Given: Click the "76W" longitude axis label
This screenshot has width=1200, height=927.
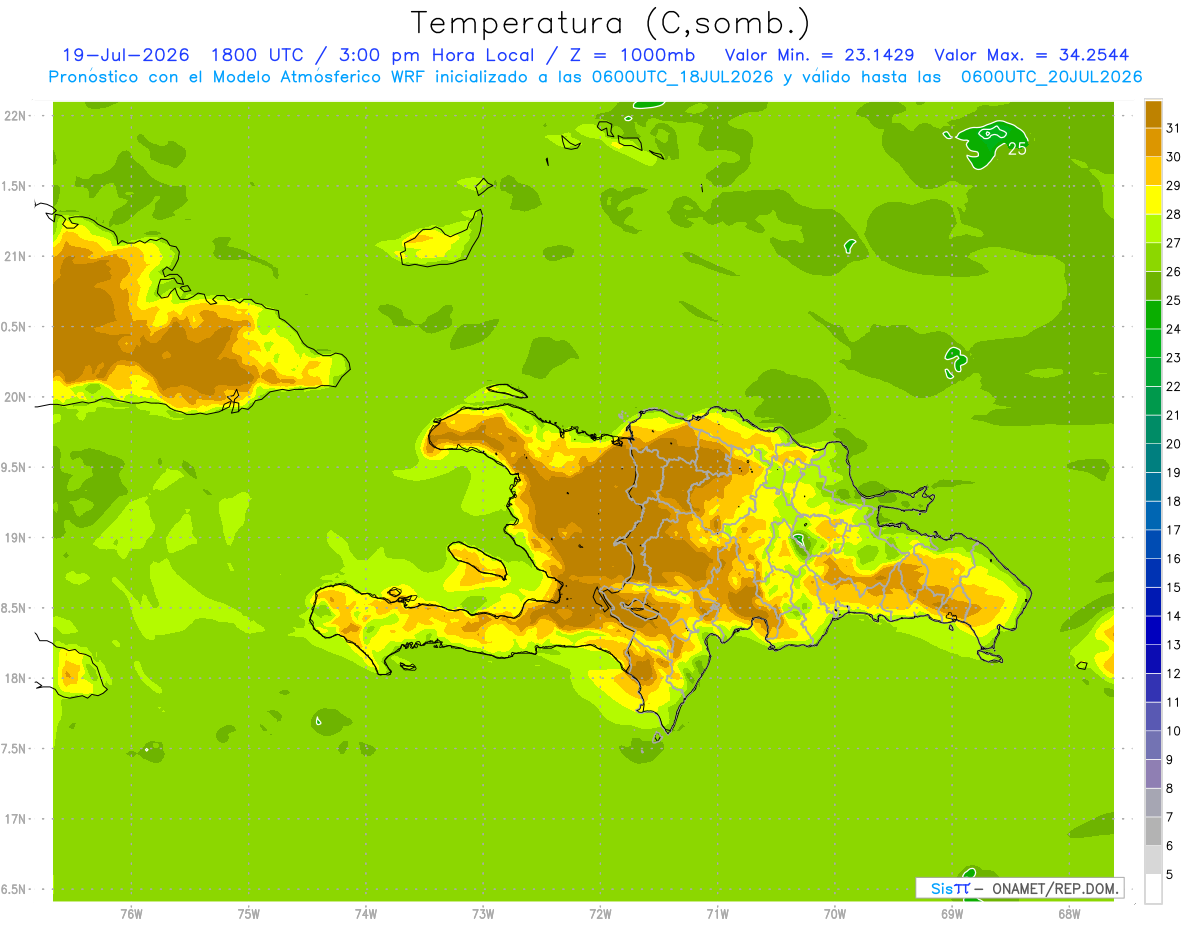Looking at the screenshot, I should click(131, 914).
